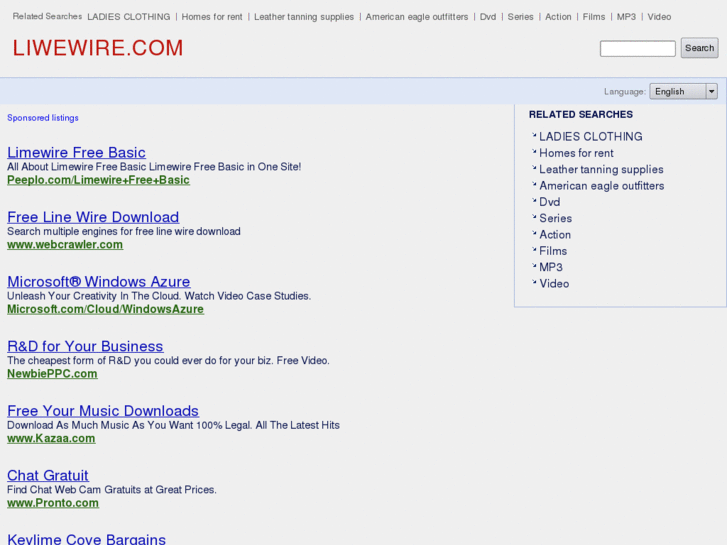Select Dvd in top related bar
727x545 pixels.
488,17
